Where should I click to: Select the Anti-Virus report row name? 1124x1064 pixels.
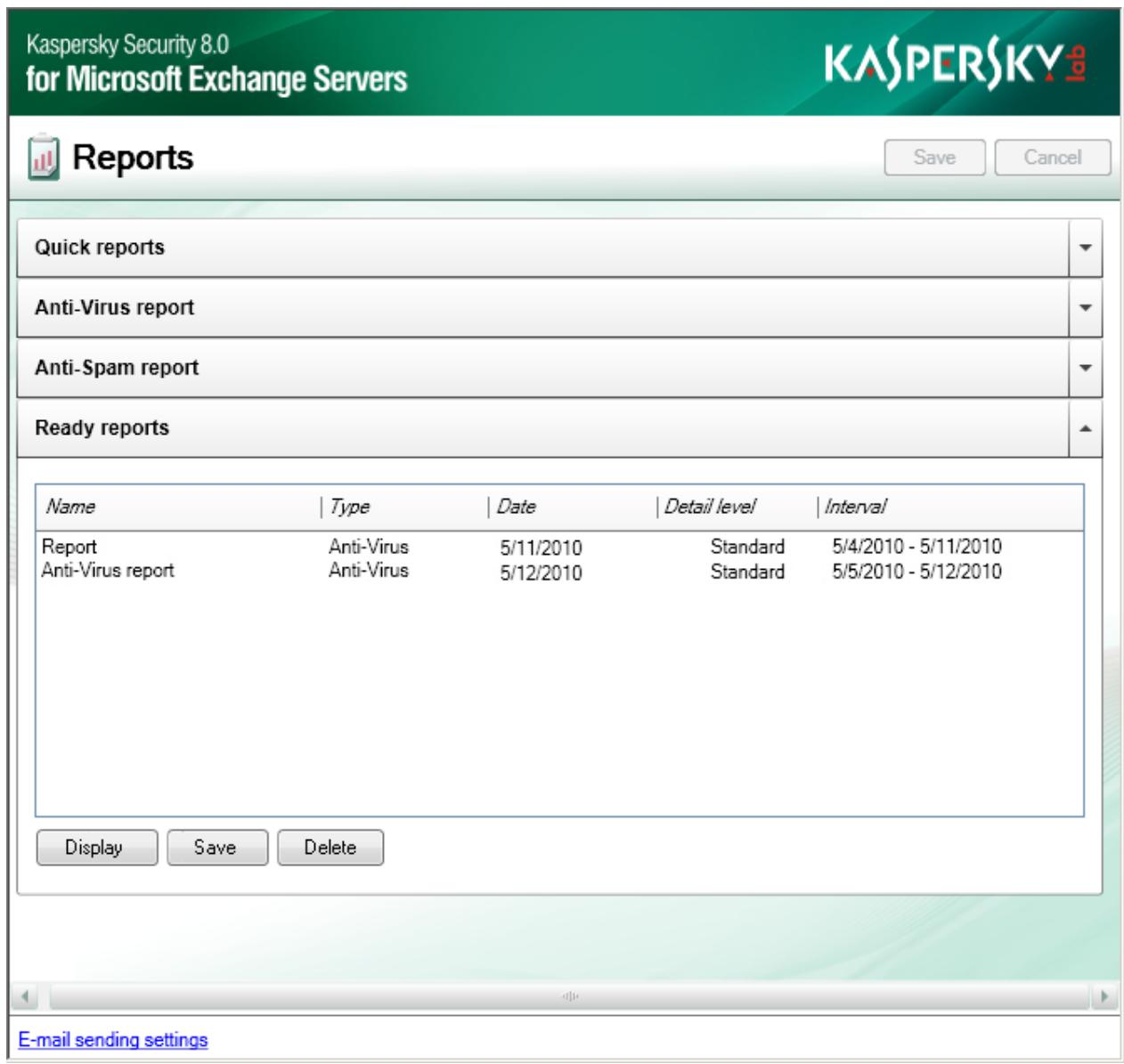[x=108, y=571]
